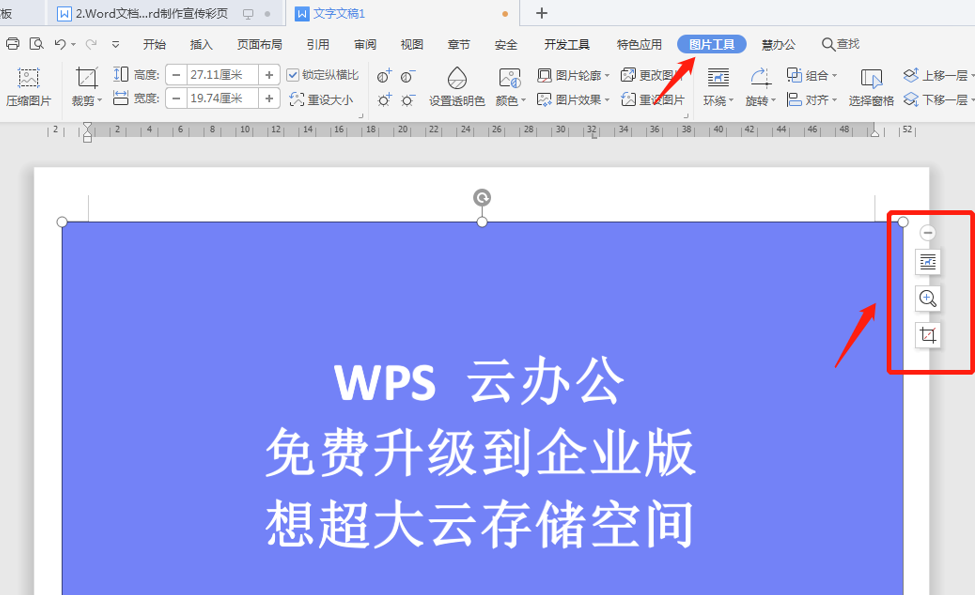975x595 pixels.
Task: Click the left indent marker on the ruler
Action: point(88,134)
